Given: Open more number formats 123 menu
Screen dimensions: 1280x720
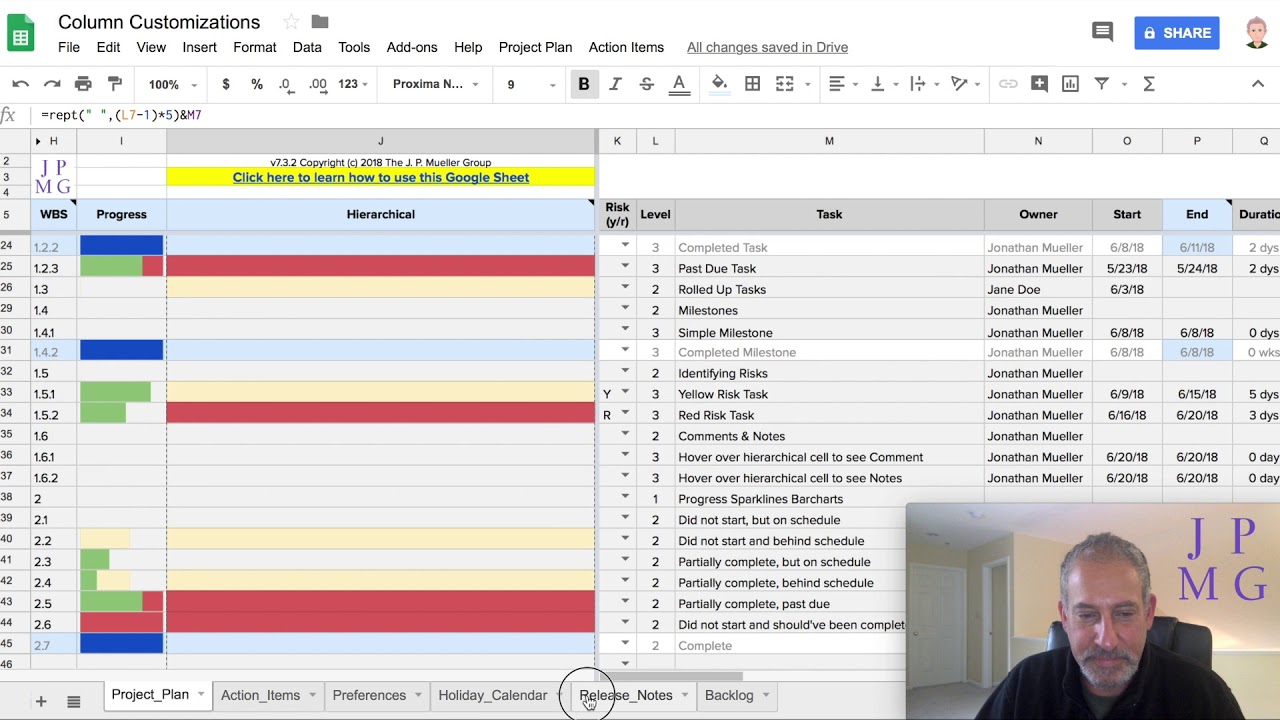Looking at the screenshot, I should tap(353, 84).
